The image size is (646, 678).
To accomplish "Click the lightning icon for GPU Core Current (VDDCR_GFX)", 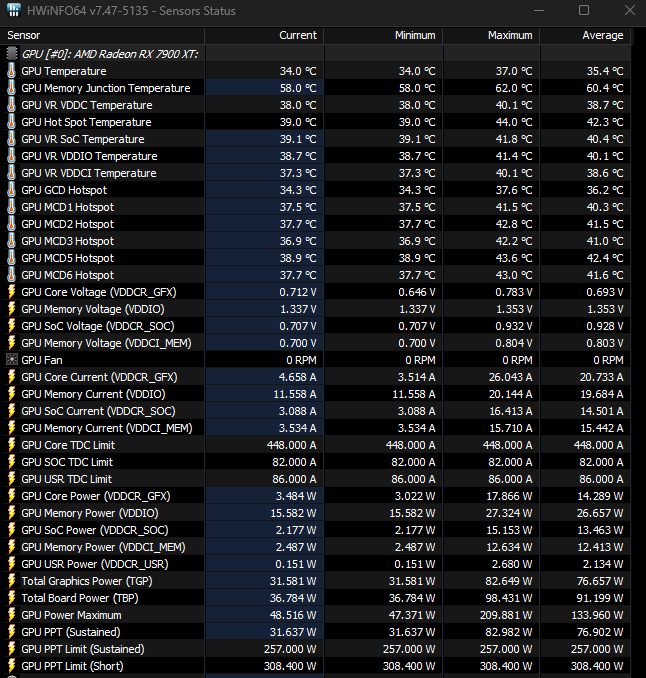I will tap(12, 377).
